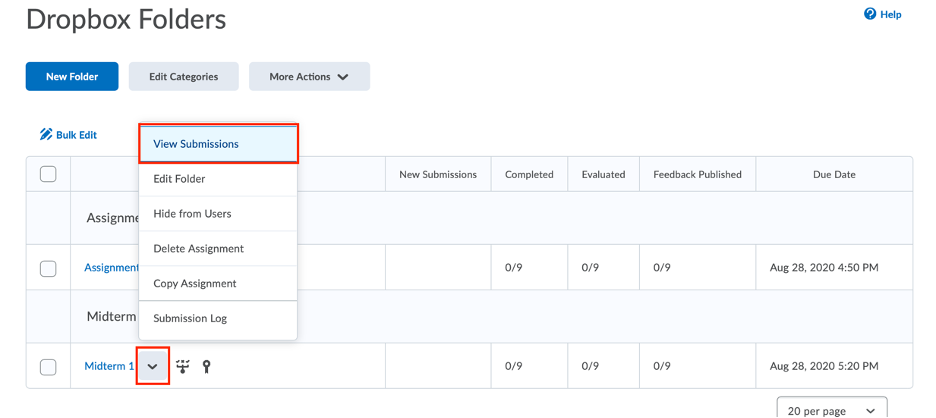The height and width of the screenshot is (418, 936).
Task: Check the Midterm 1 row checkbox
Action: tap(48, 367)
